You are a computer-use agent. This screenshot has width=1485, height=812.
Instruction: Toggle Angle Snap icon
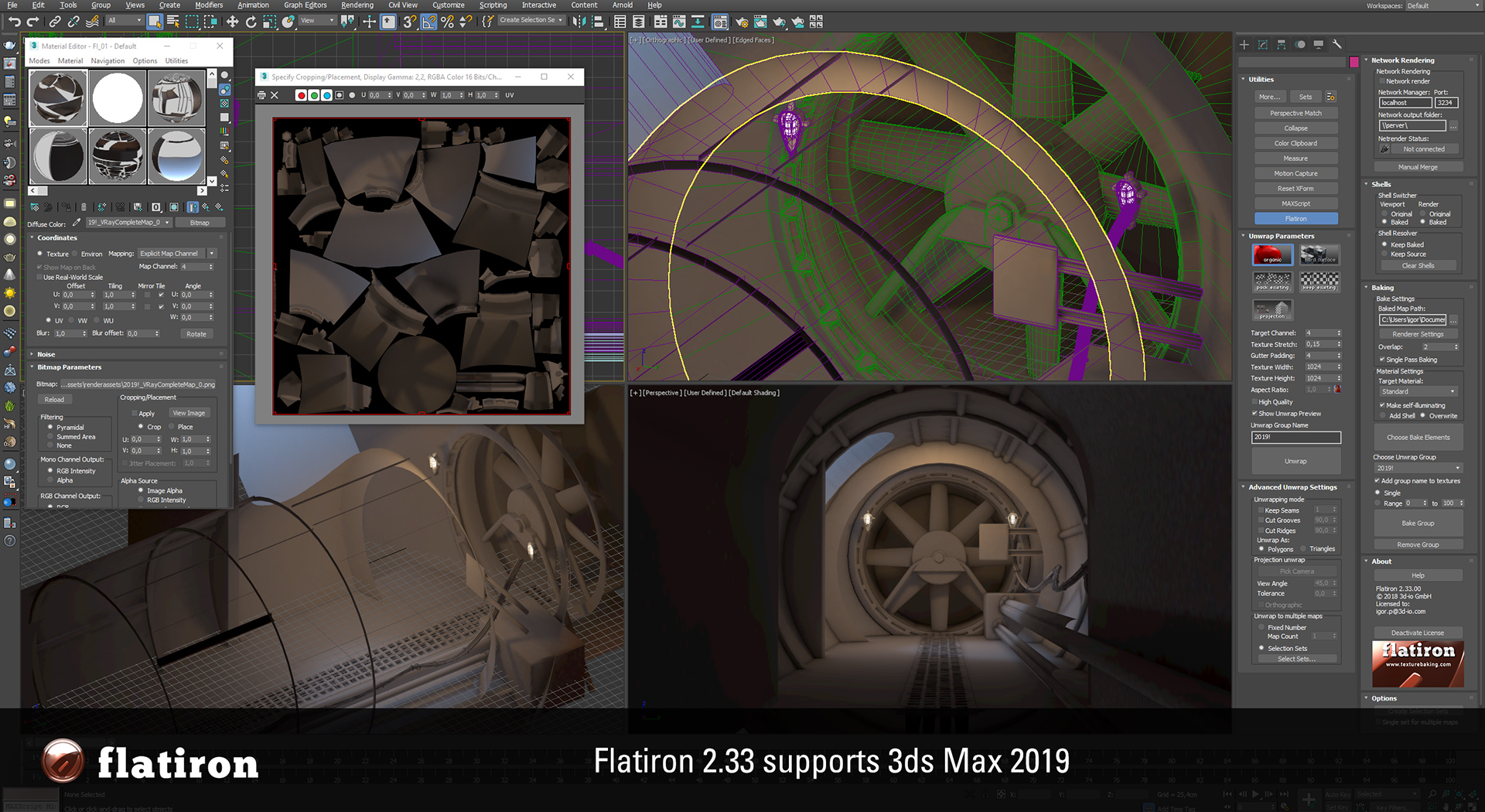coord(428,22)
